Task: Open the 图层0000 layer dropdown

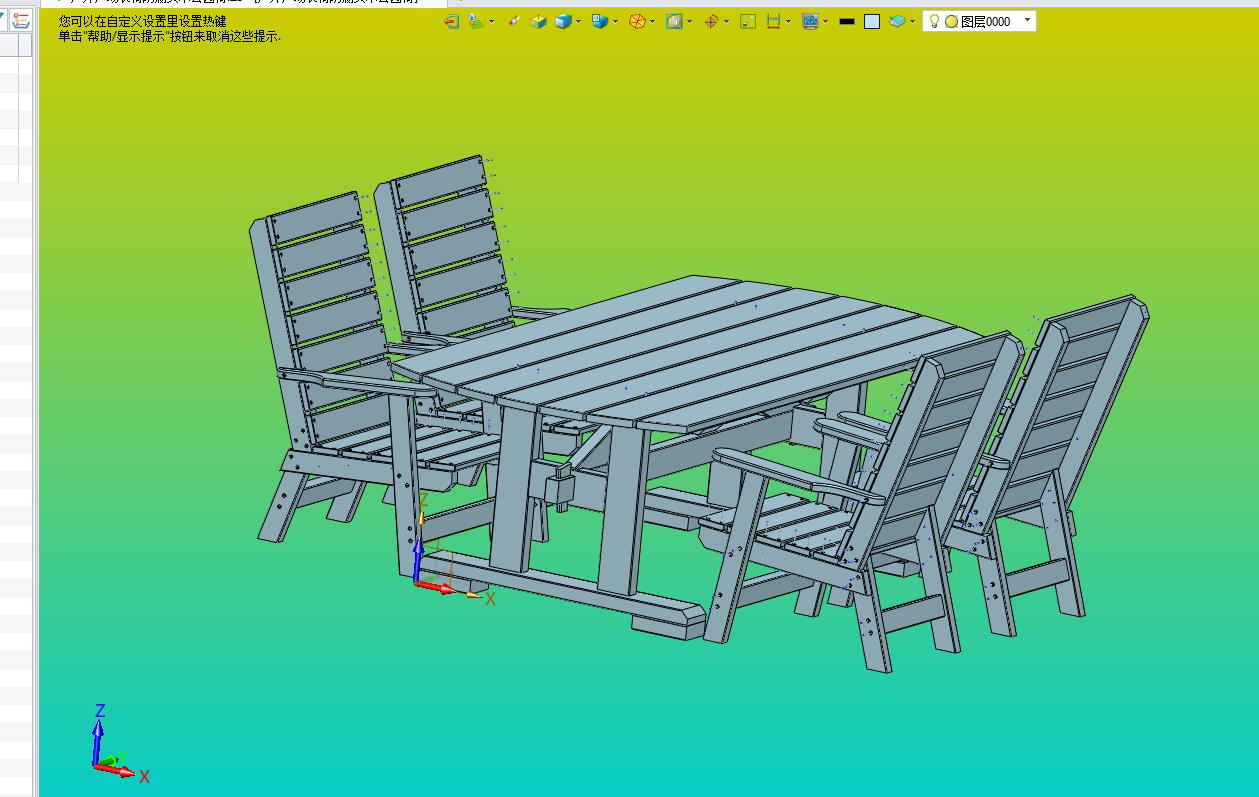Action: 1027,20
